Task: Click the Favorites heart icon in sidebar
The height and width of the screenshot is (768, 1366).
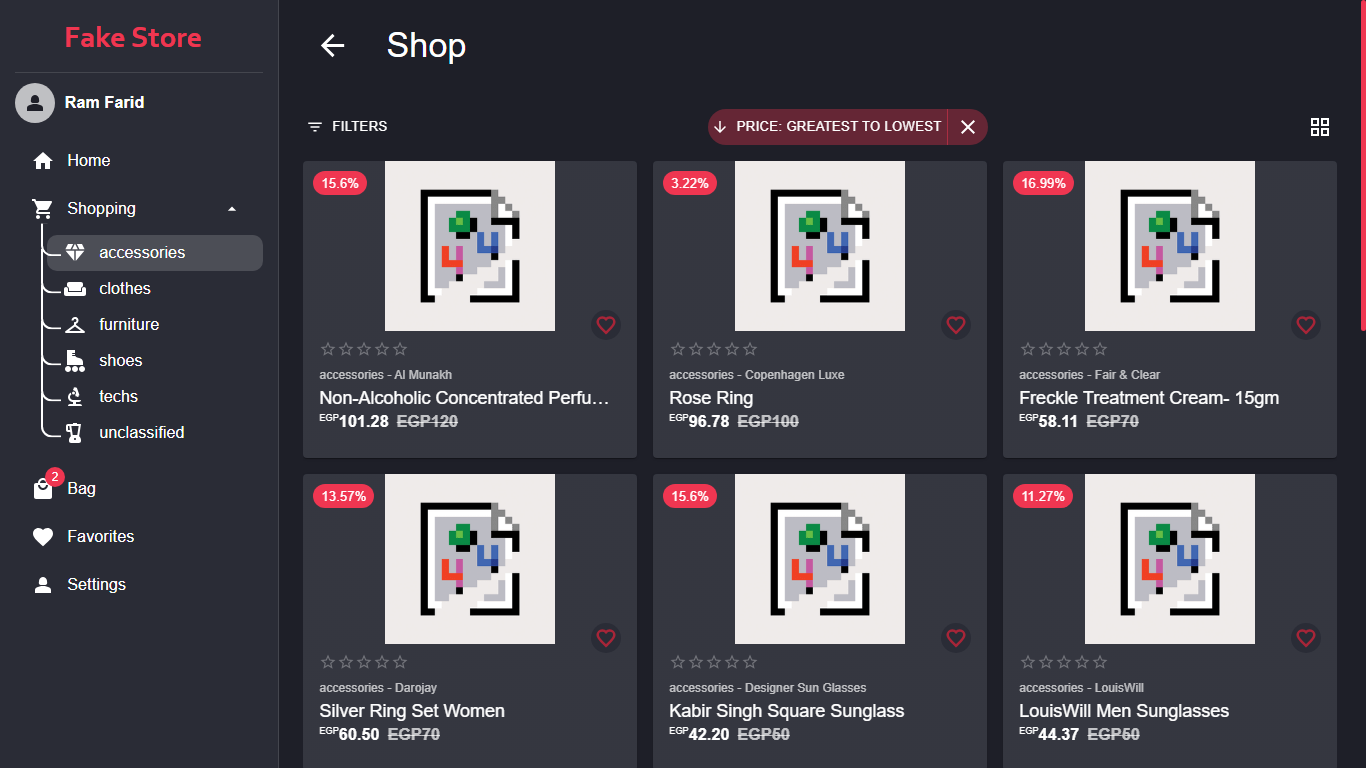Action: [43, 537]
